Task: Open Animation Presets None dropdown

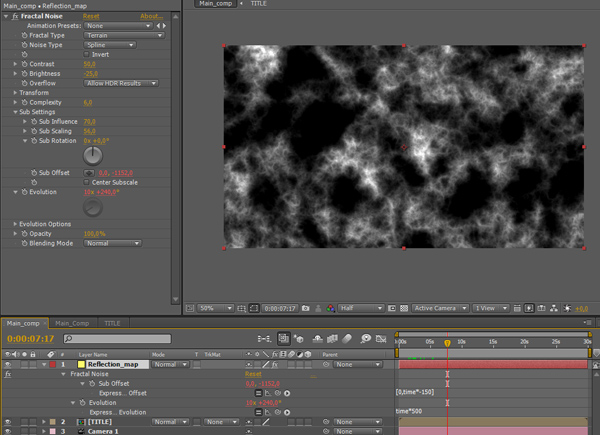Action: [118, 26]
